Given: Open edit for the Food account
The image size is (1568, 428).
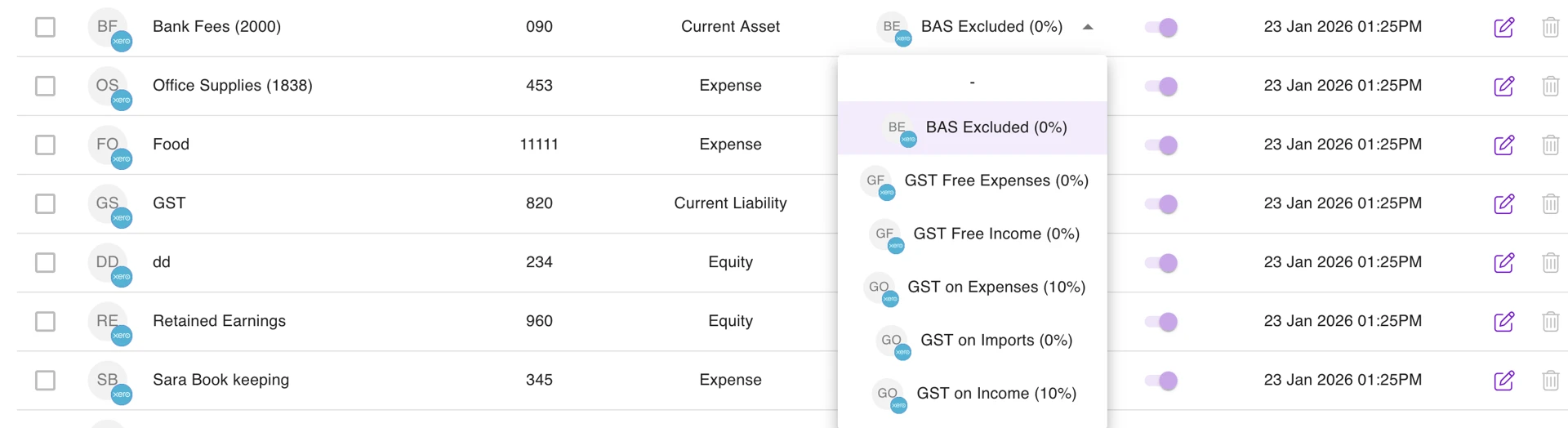Looking at the screenshot, I should (1503, 145).
